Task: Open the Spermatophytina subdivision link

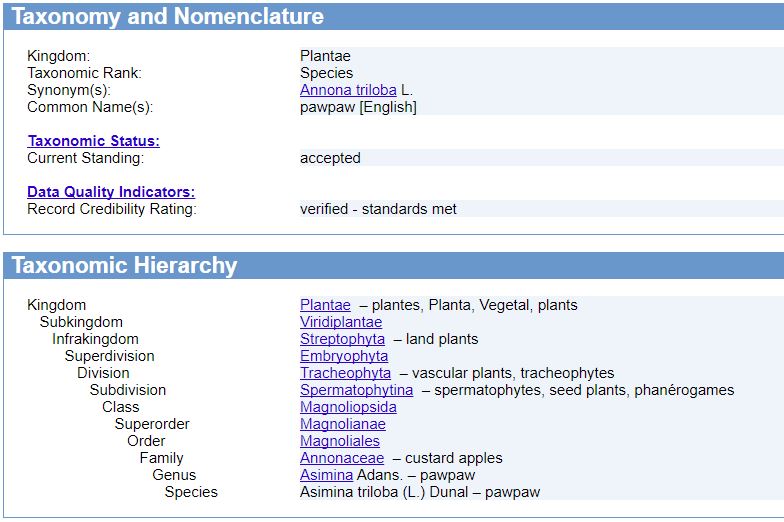Action: [x=356, y=390]
